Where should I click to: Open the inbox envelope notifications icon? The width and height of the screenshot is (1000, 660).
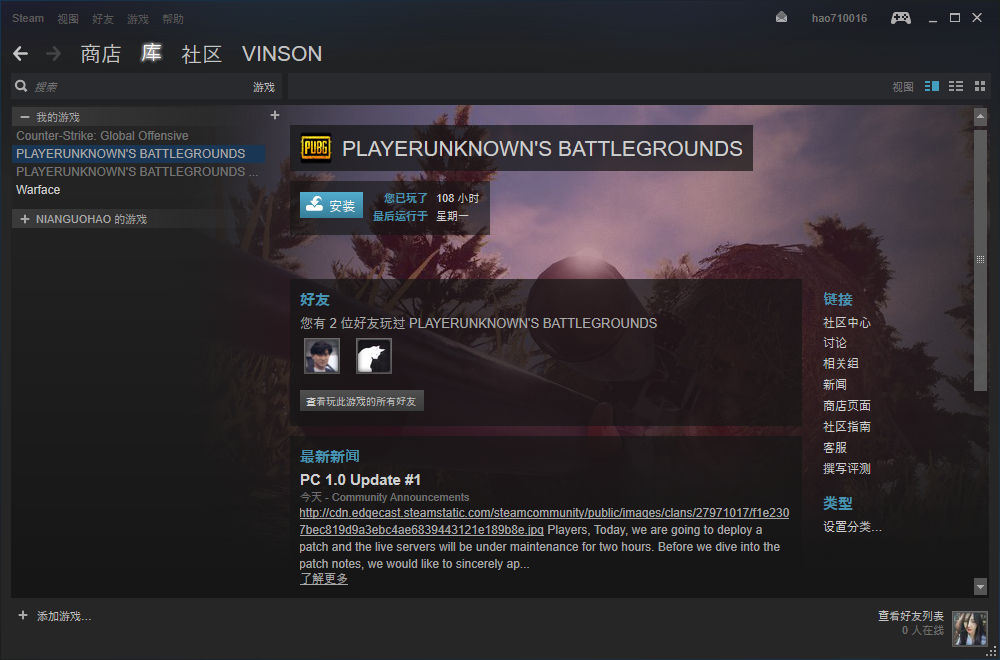(x=781, y=18)
